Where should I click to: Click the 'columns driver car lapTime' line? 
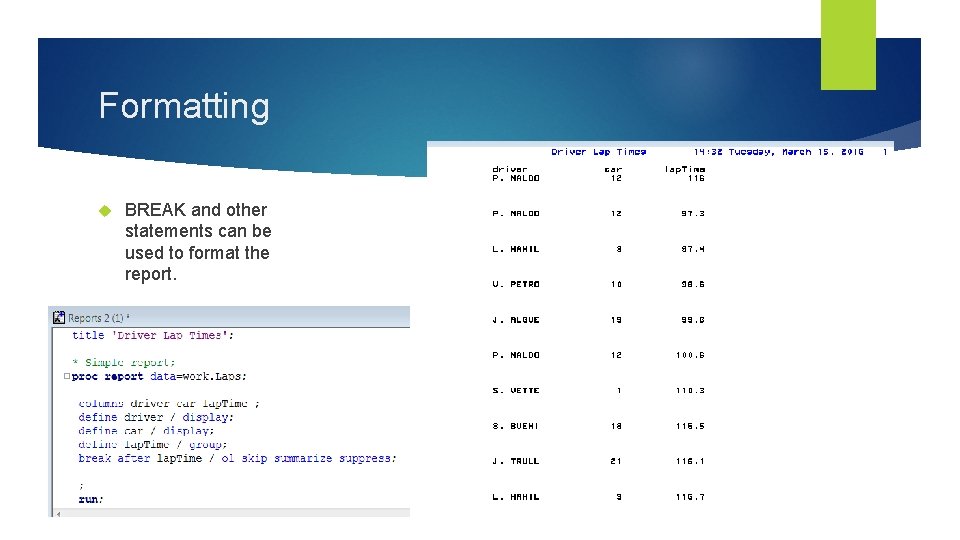169,403
